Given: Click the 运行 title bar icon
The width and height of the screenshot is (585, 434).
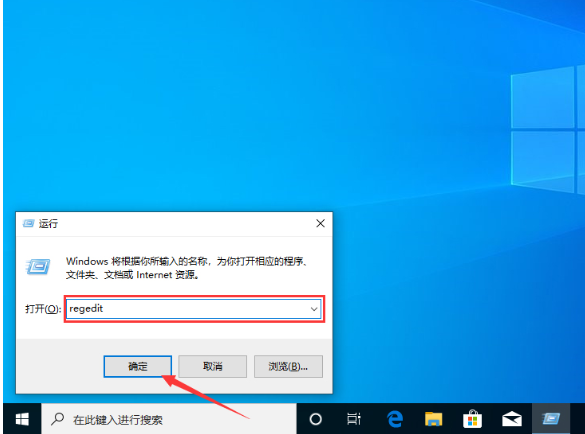Looking at the screenshot, I should (x=28, y=223).
